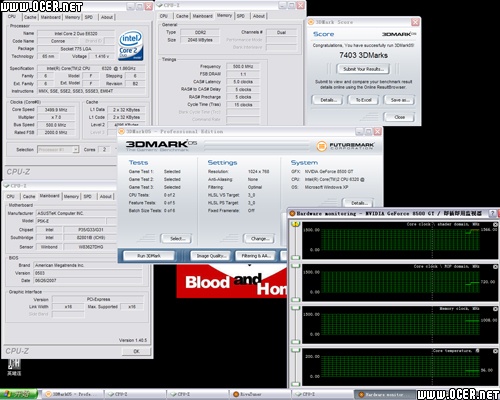This screenshot has height=400, width=500.
Task: Click the yellow warning icon beside the shader graph
Action: point(295,224)
